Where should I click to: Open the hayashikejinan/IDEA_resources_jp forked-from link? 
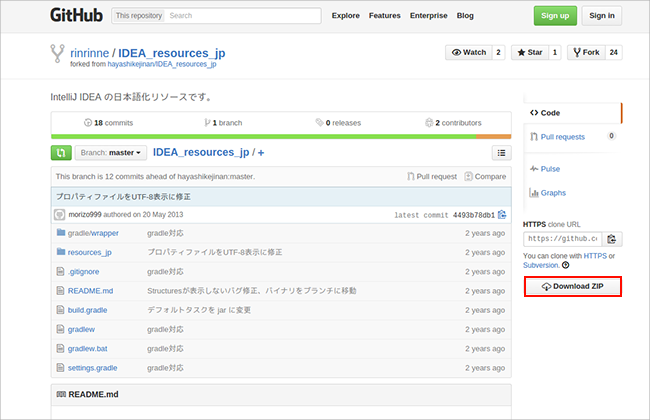(x=162, y=64)
